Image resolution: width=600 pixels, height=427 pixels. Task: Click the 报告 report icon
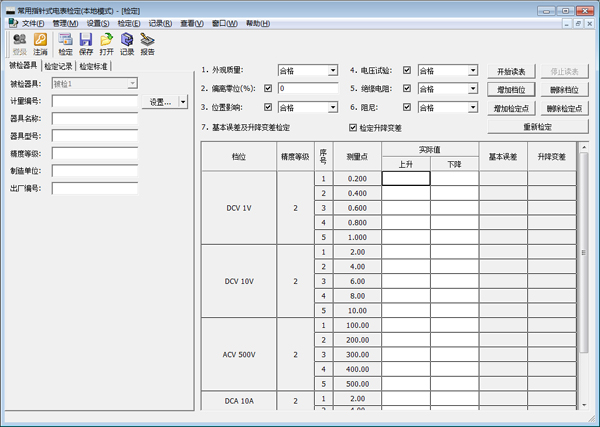(148, 42)
